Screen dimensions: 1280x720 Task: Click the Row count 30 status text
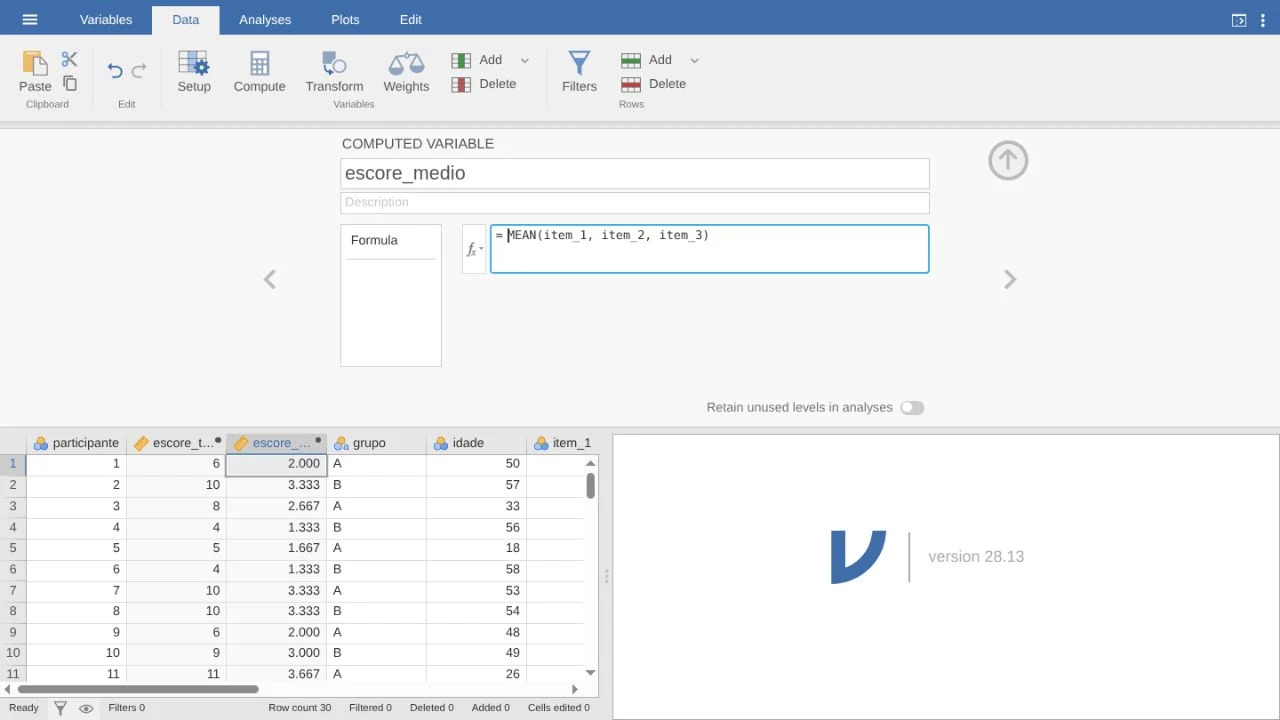[299, 708]
